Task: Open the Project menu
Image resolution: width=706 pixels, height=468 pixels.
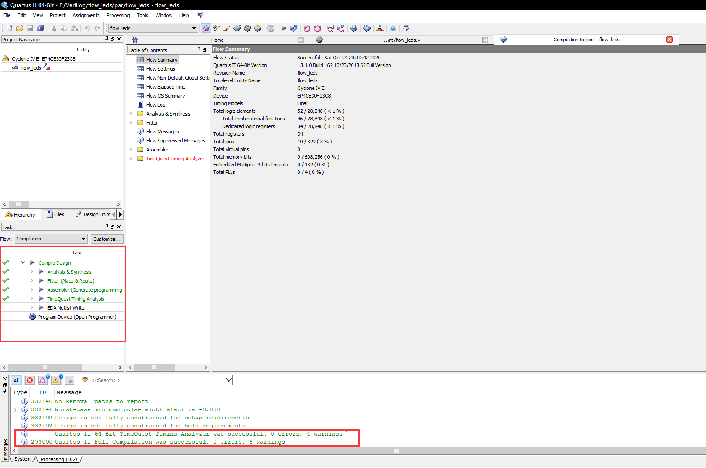Action: [58, 15]
